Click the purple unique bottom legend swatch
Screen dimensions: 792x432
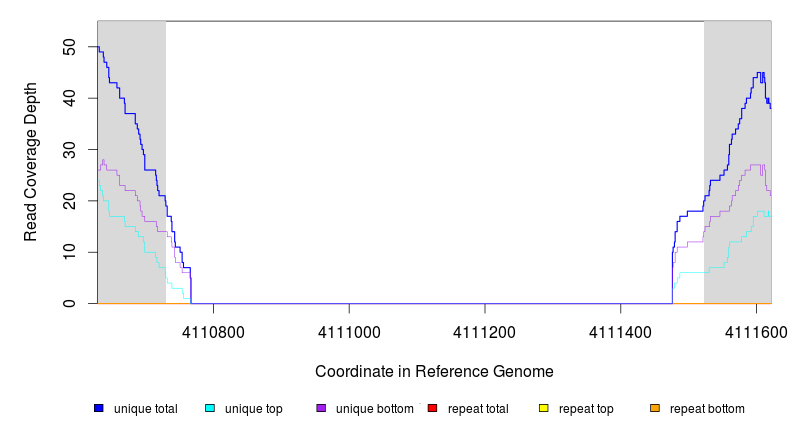pyautogui.click(x=321, y=408)
